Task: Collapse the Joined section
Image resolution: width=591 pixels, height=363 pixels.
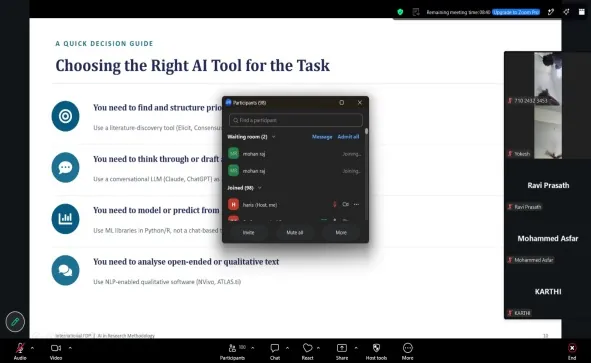Action: coord(260,188)
